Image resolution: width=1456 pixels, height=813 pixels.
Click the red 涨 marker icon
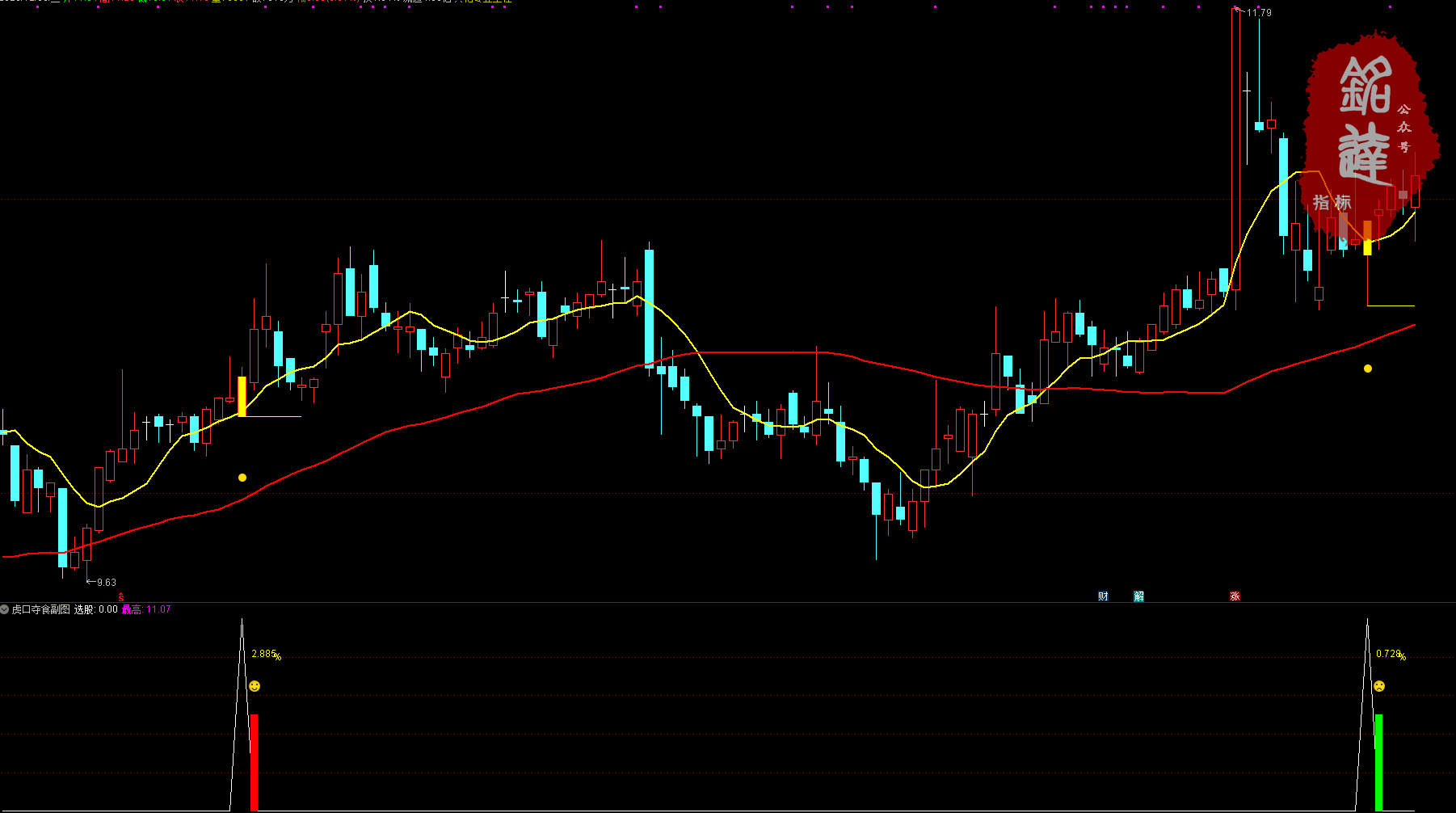pyautogui.click(x=1235, y=596)
